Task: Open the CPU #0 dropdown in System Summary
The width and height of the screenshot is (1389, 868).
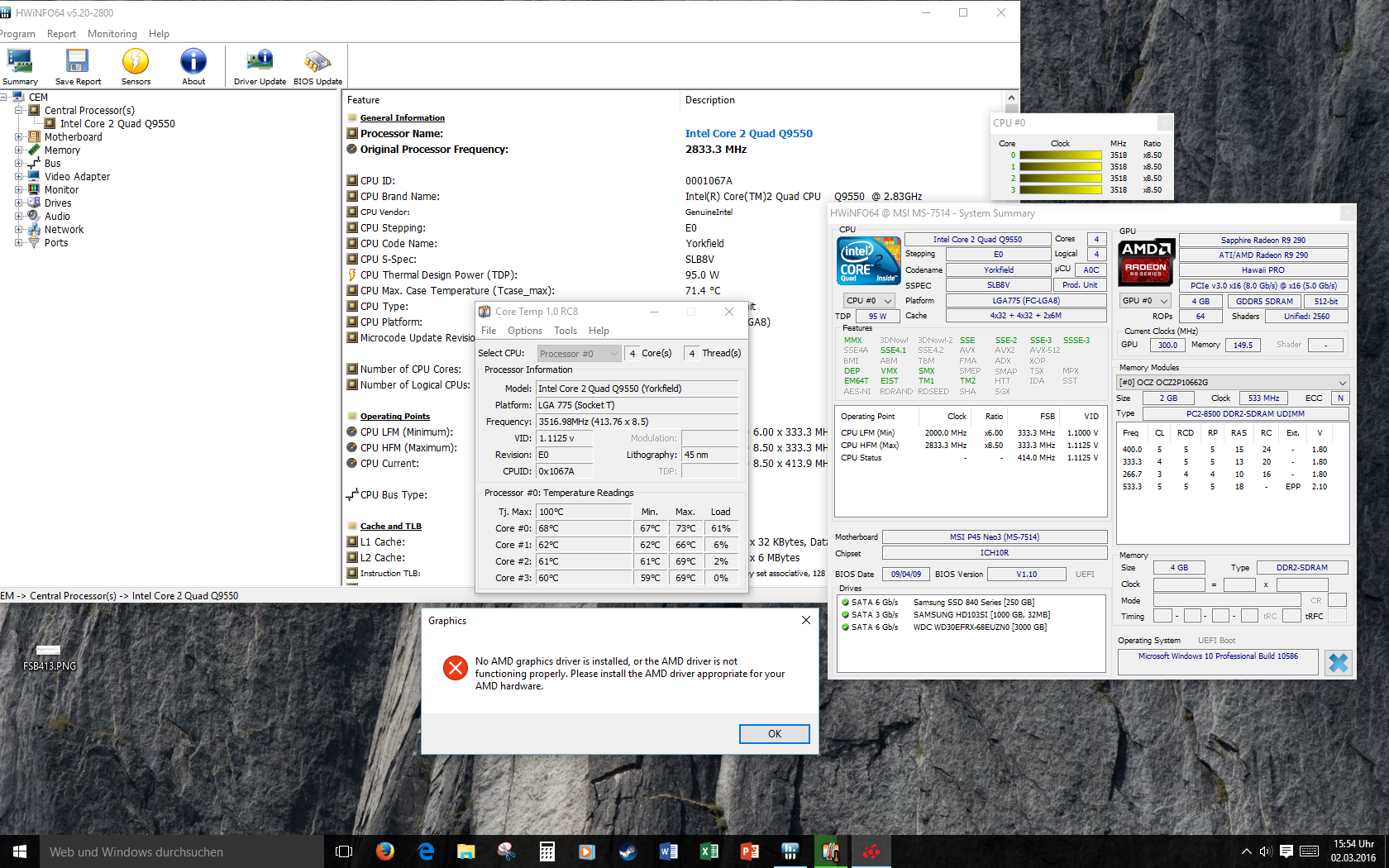Action: (869, 301)
